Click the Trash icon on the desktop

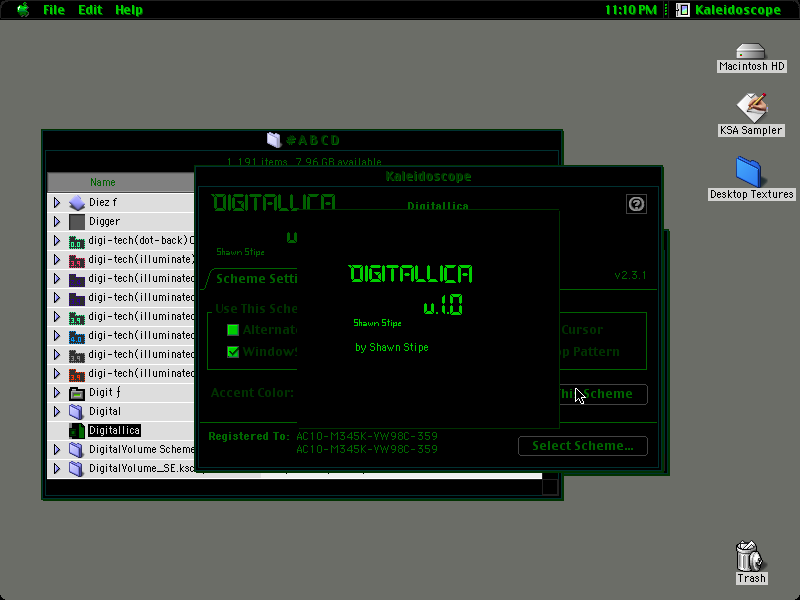coord(749,556)
